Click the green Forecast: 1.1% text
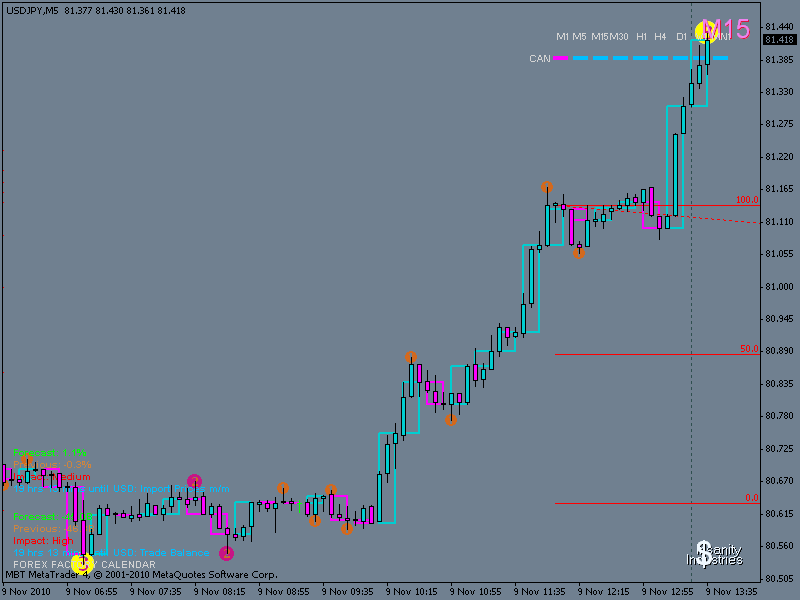 49,453
